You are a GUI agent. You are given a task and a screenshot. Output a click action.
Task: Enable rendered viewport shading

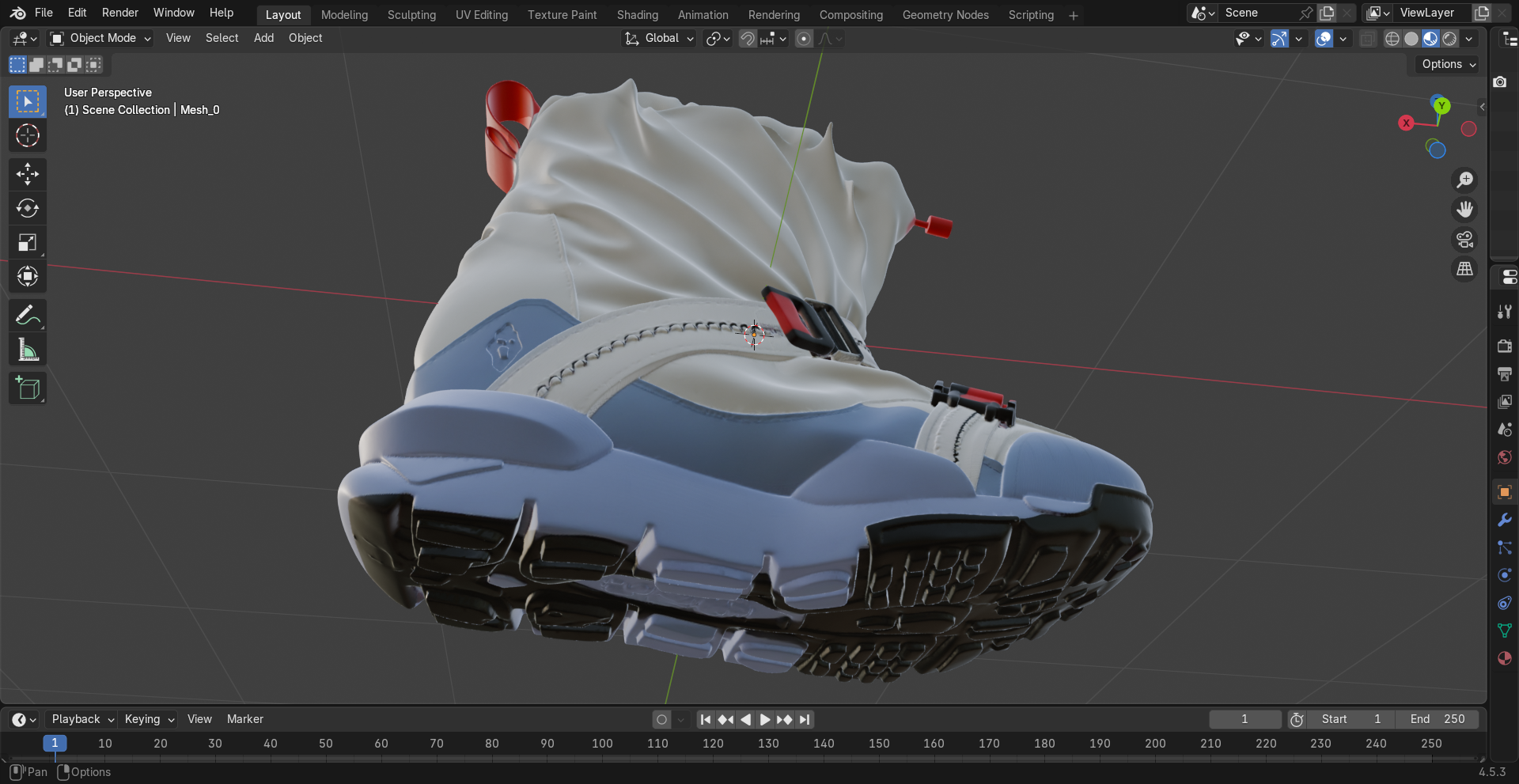click(1449, 38)
